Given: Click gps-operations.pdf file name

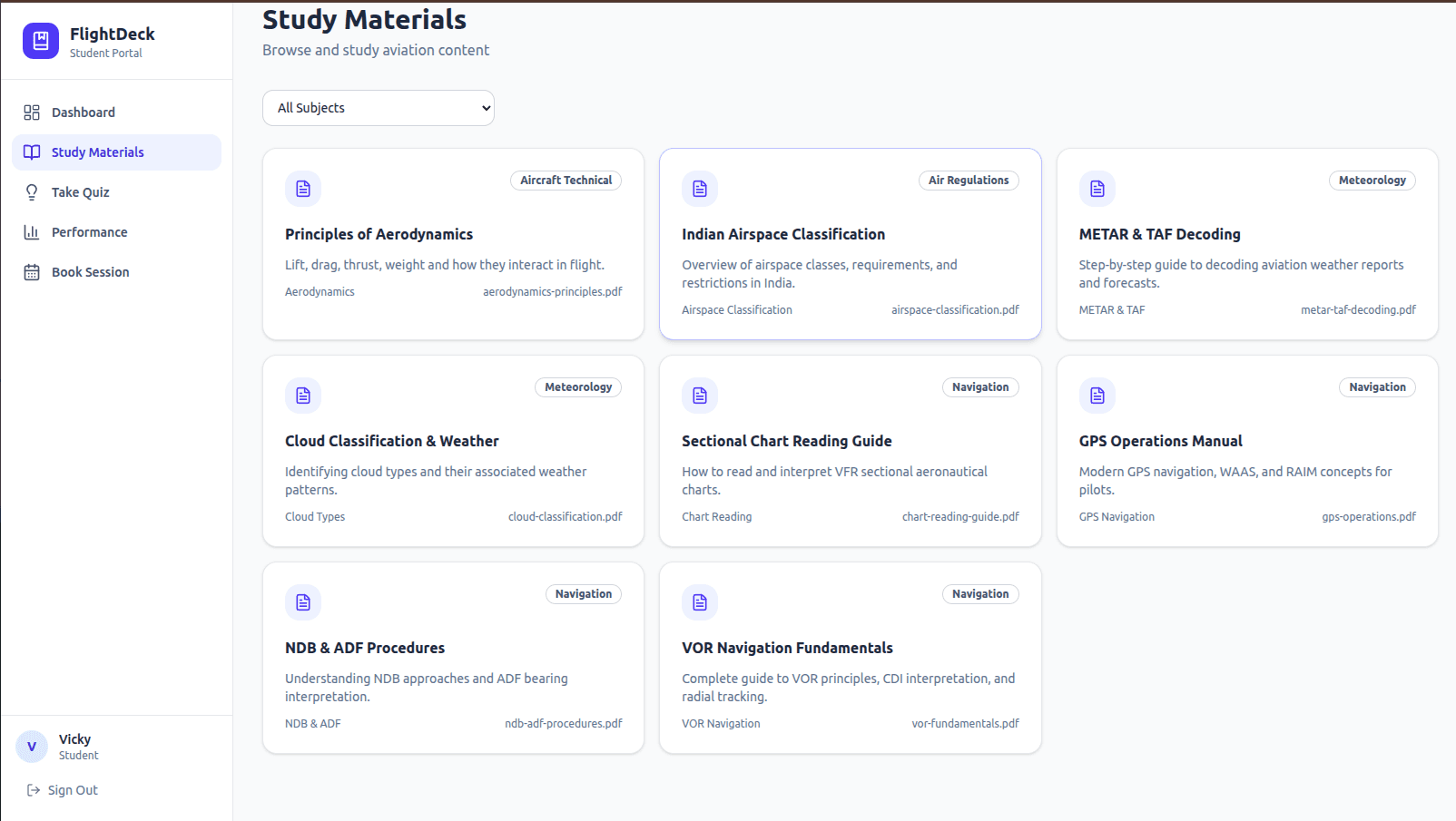Looking at the screenshot, I should pos(1369,517).
